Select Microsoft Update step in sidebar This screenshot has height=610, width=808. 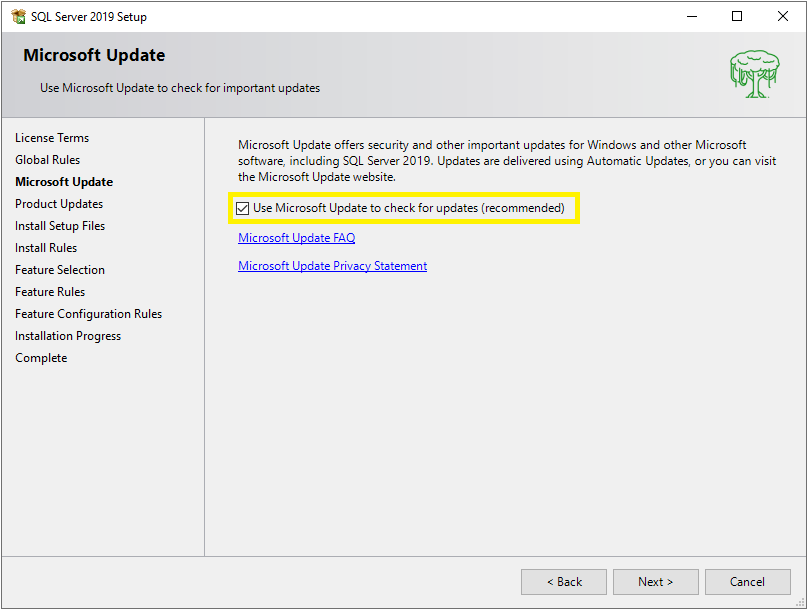tap(64, 182)
